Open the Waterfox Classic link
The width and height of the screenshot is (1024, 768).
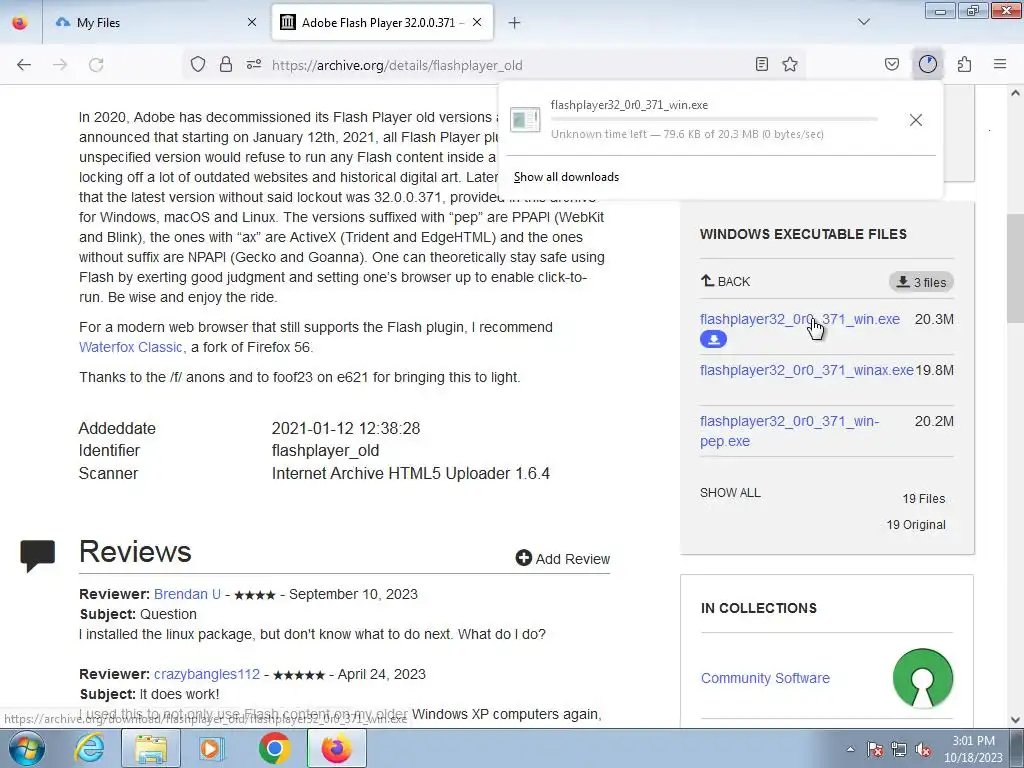point(131,347)
